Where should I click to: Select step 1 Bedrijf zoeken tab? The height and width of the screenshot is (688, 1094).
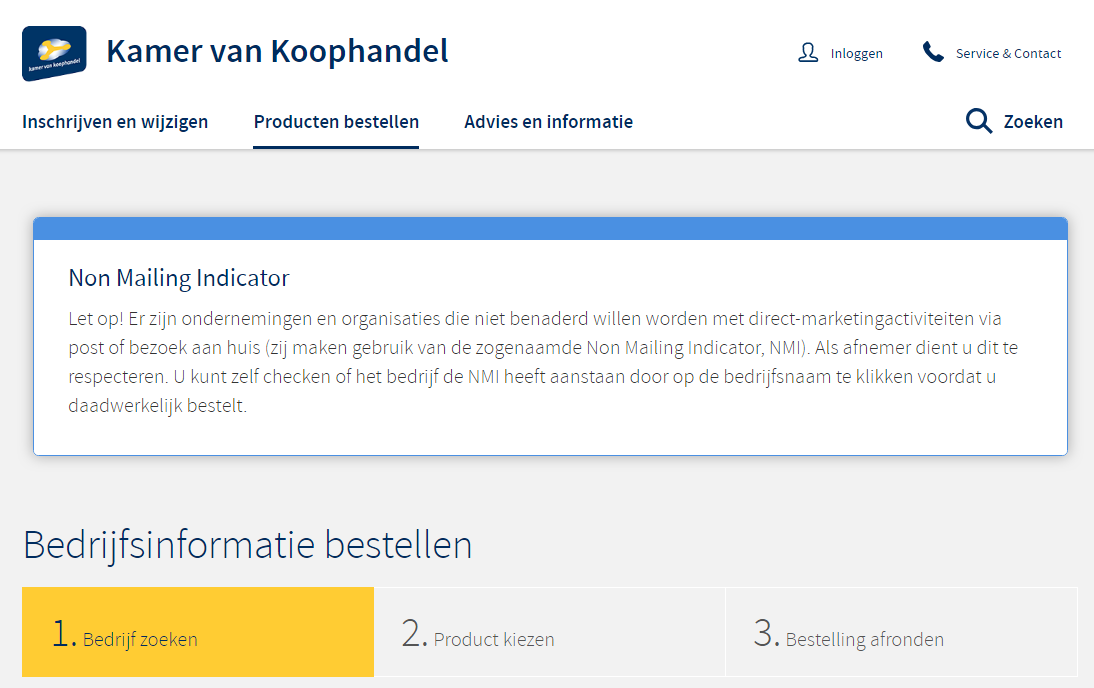click(198, 632)
